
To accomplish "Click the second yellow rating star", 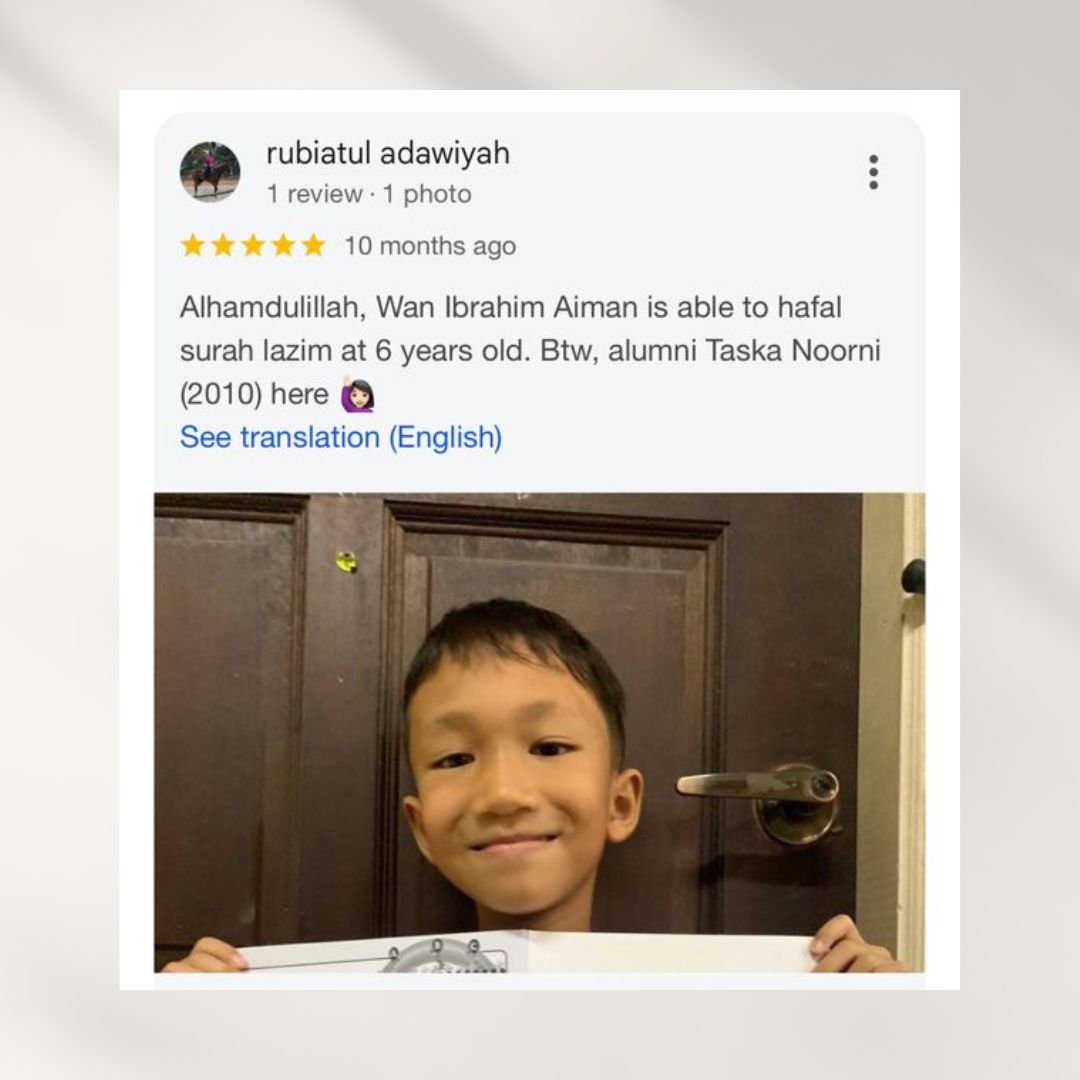I will (x=223, y=245).
